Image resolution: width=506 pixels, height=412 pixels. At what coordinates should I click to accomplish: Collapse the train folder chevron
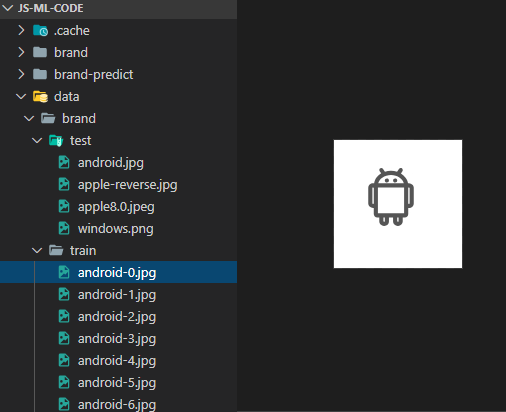pyautogui.click(x=37, y=250)
